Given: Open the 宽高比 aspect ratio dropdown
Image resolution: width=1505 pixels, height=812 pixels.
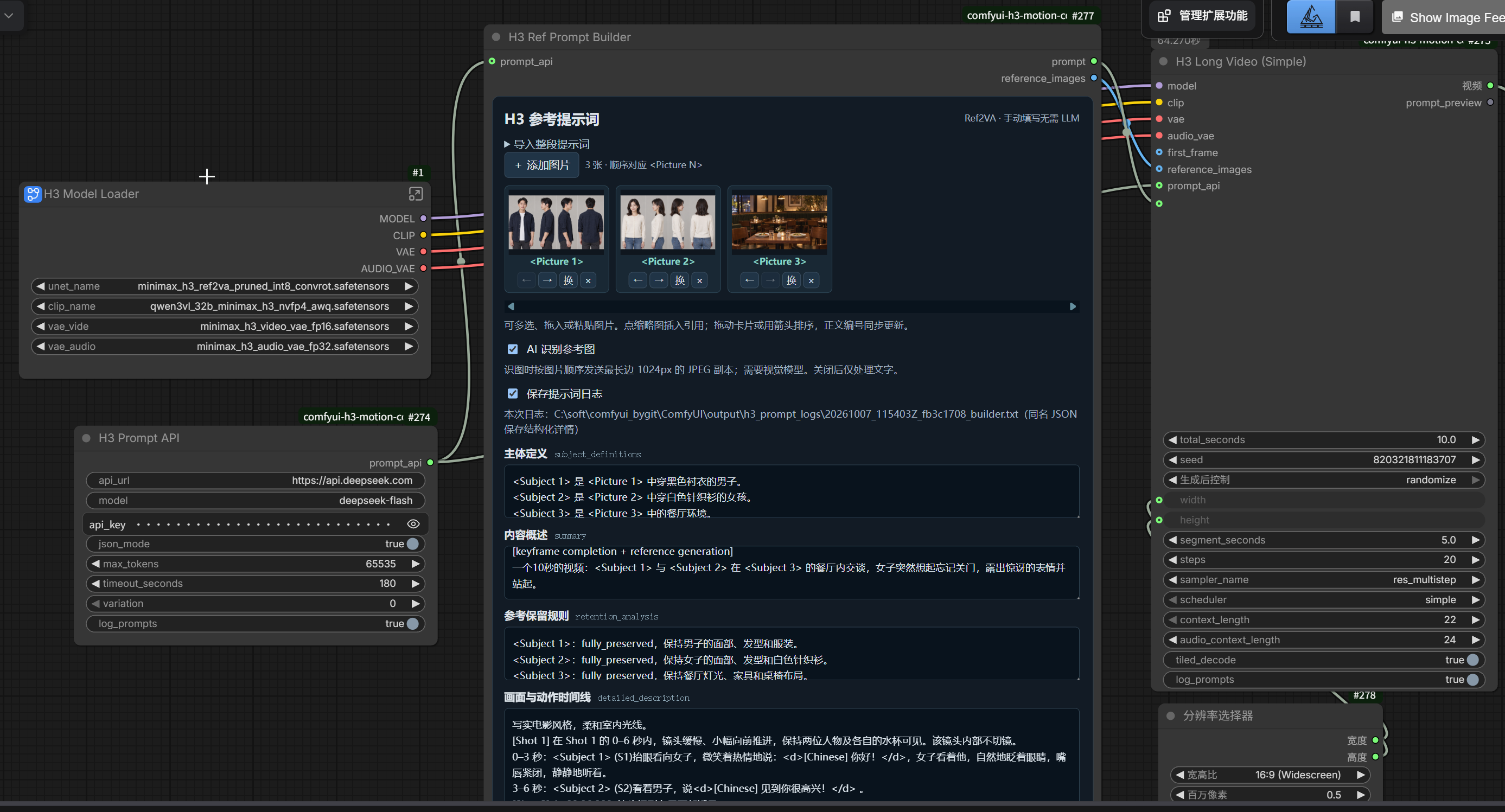Looking at the screenshot, I should tap(1270, 775).
